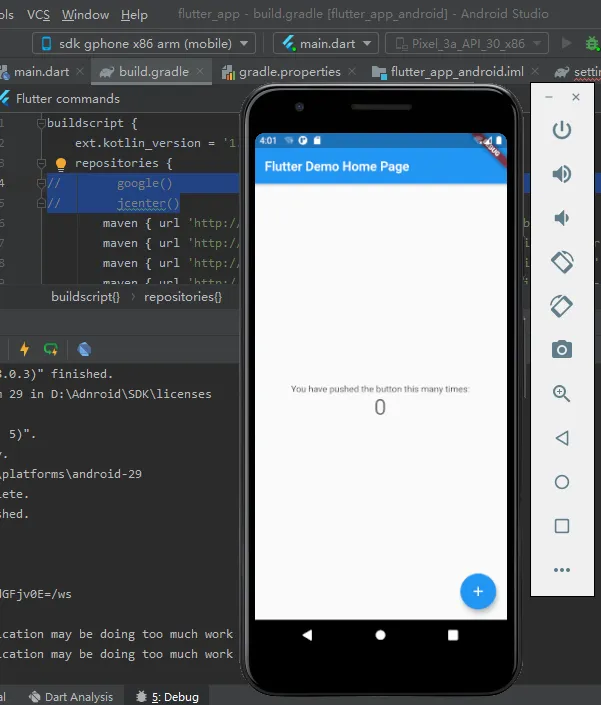Close the emulator control panel
The image size is (601, 705).
point(576,97)
